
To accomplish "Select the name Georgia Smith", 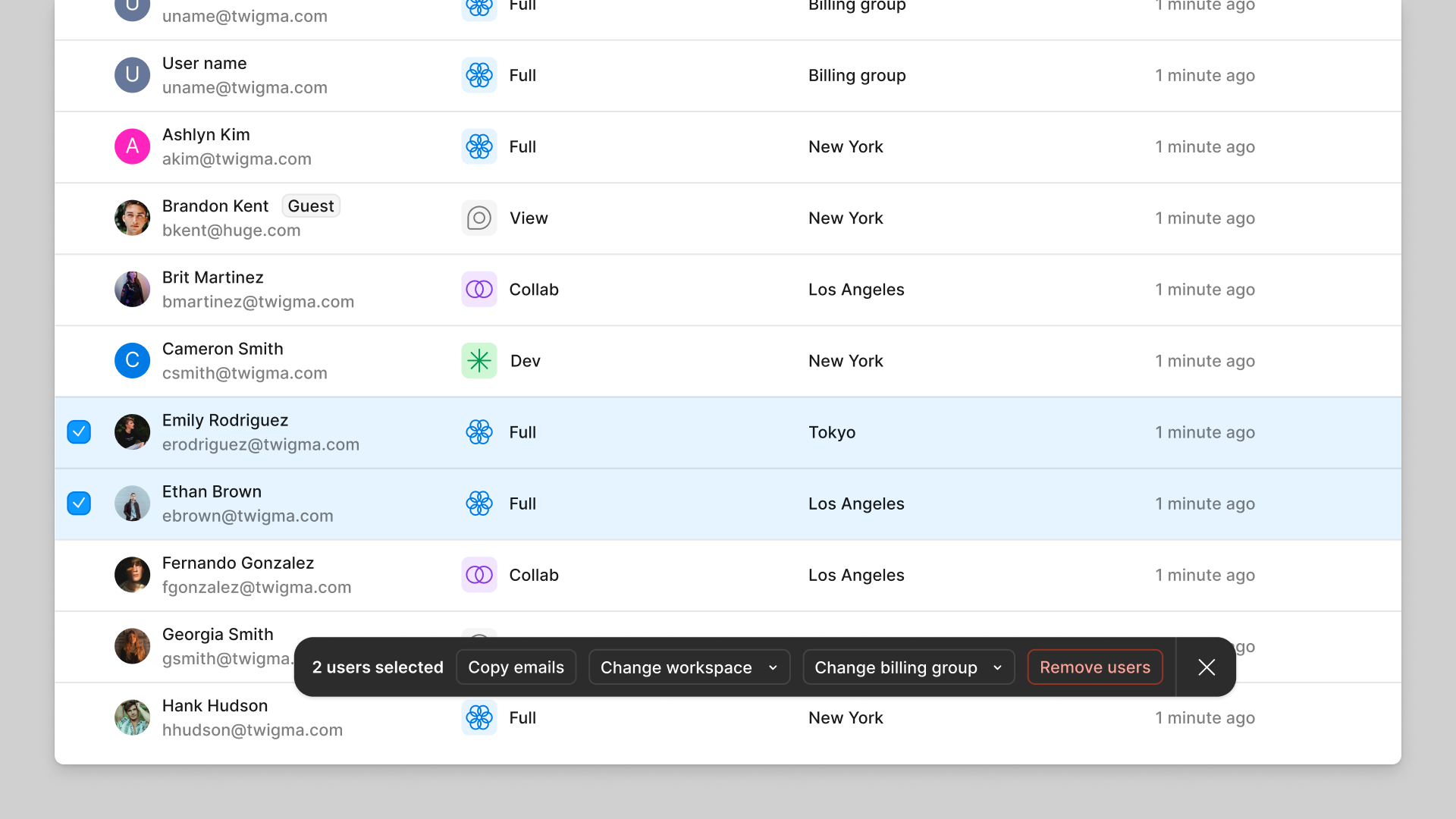I will (x=218, y=634).
